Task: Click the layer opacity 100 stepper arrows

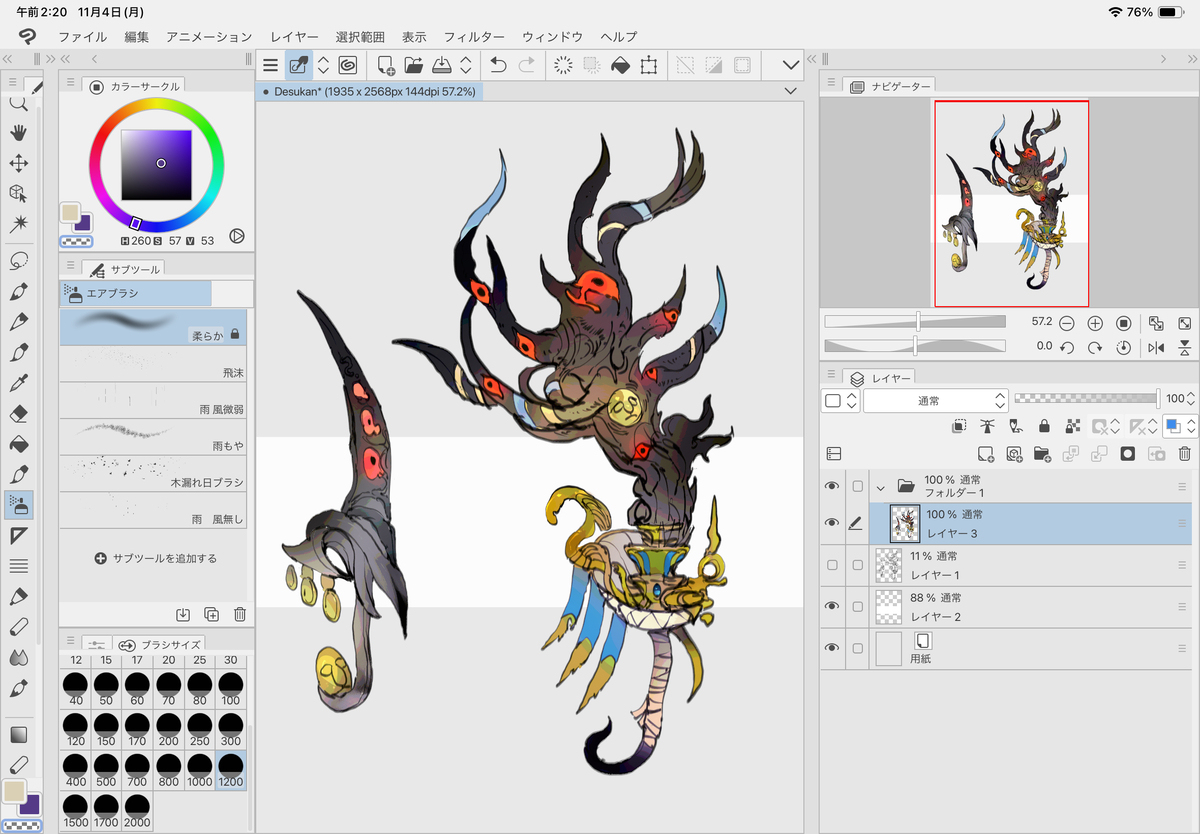Action: pyautogui.click(x=1192, y=400)
